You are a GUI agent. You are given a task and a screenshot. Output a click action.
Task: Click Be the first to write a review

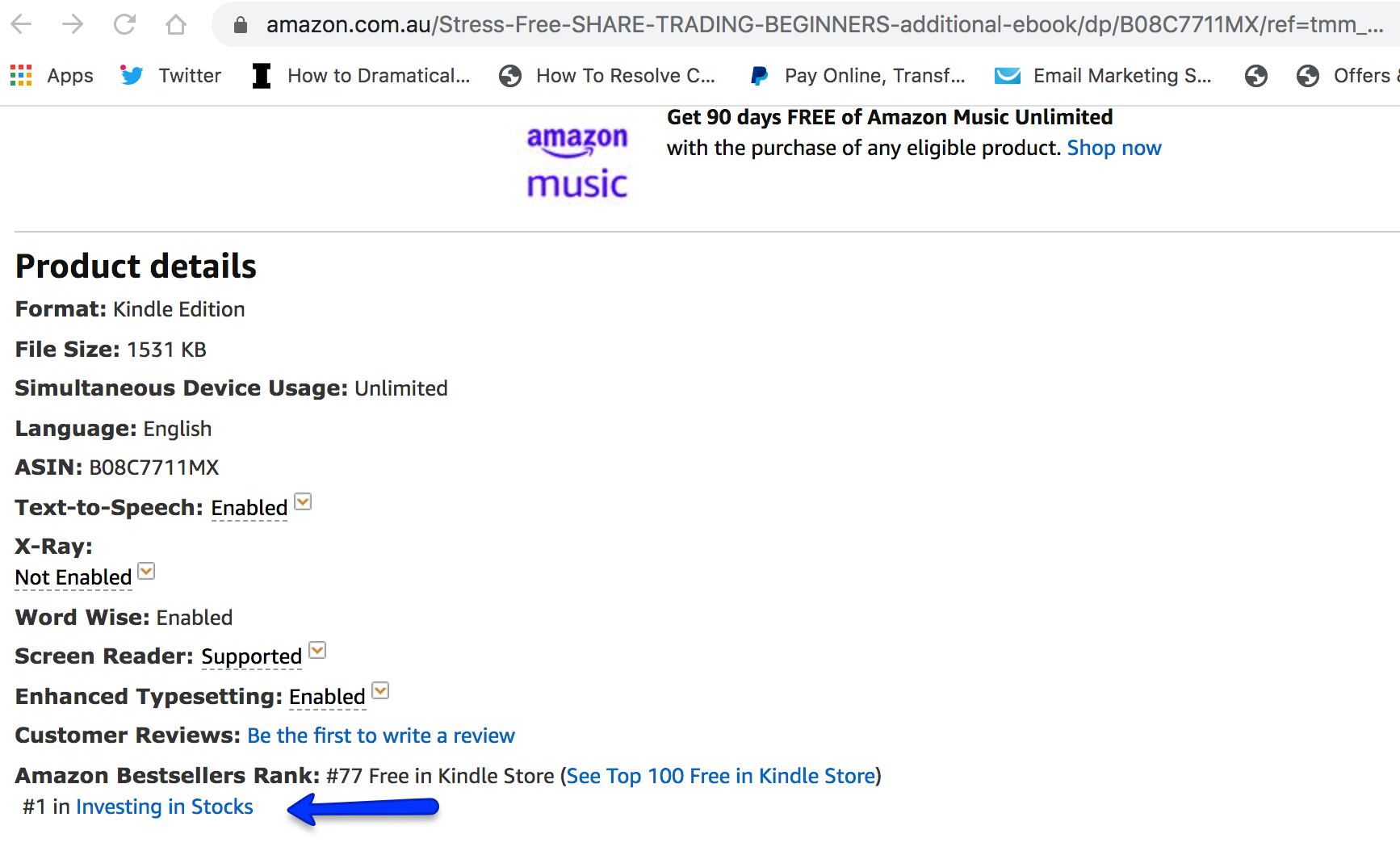tap(381, 736)
